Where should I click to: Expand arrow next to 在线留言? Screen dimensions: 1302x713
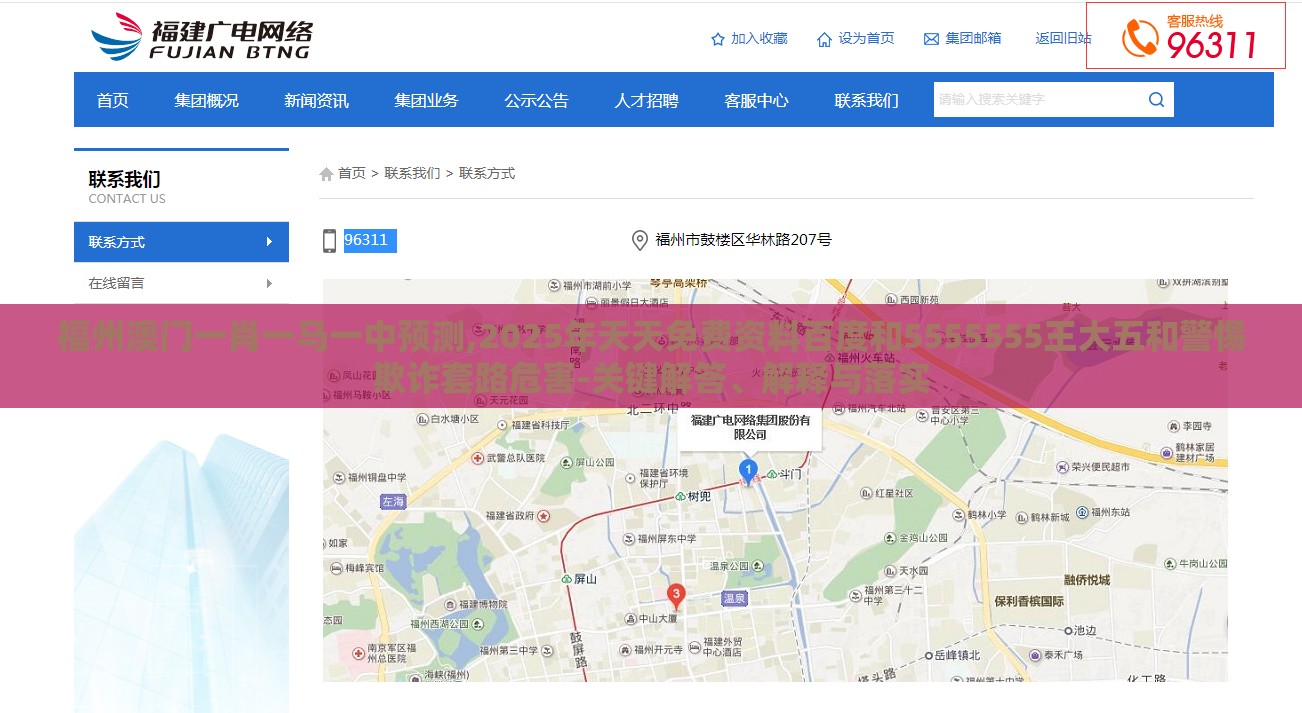click(x=269, y=283)
